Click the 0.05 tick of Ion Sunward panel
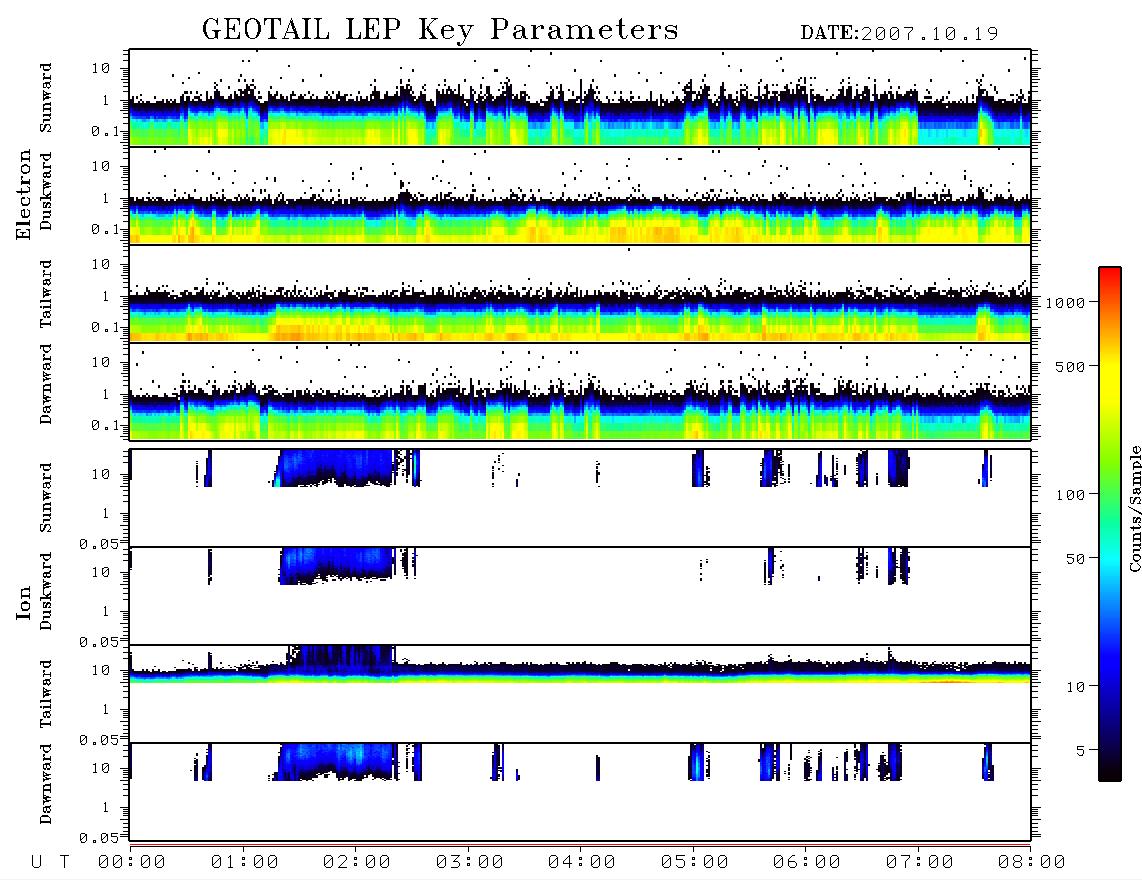The image size is (1142, 880). 99,544
